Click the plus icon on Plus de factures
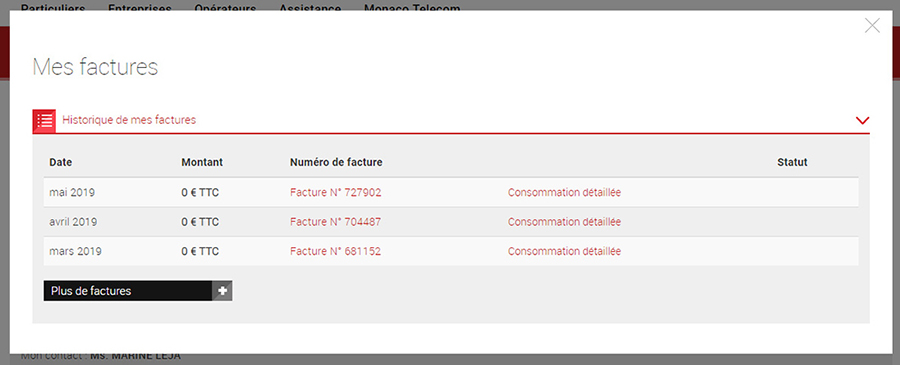900x365 pixels. (x=223, y=291)
